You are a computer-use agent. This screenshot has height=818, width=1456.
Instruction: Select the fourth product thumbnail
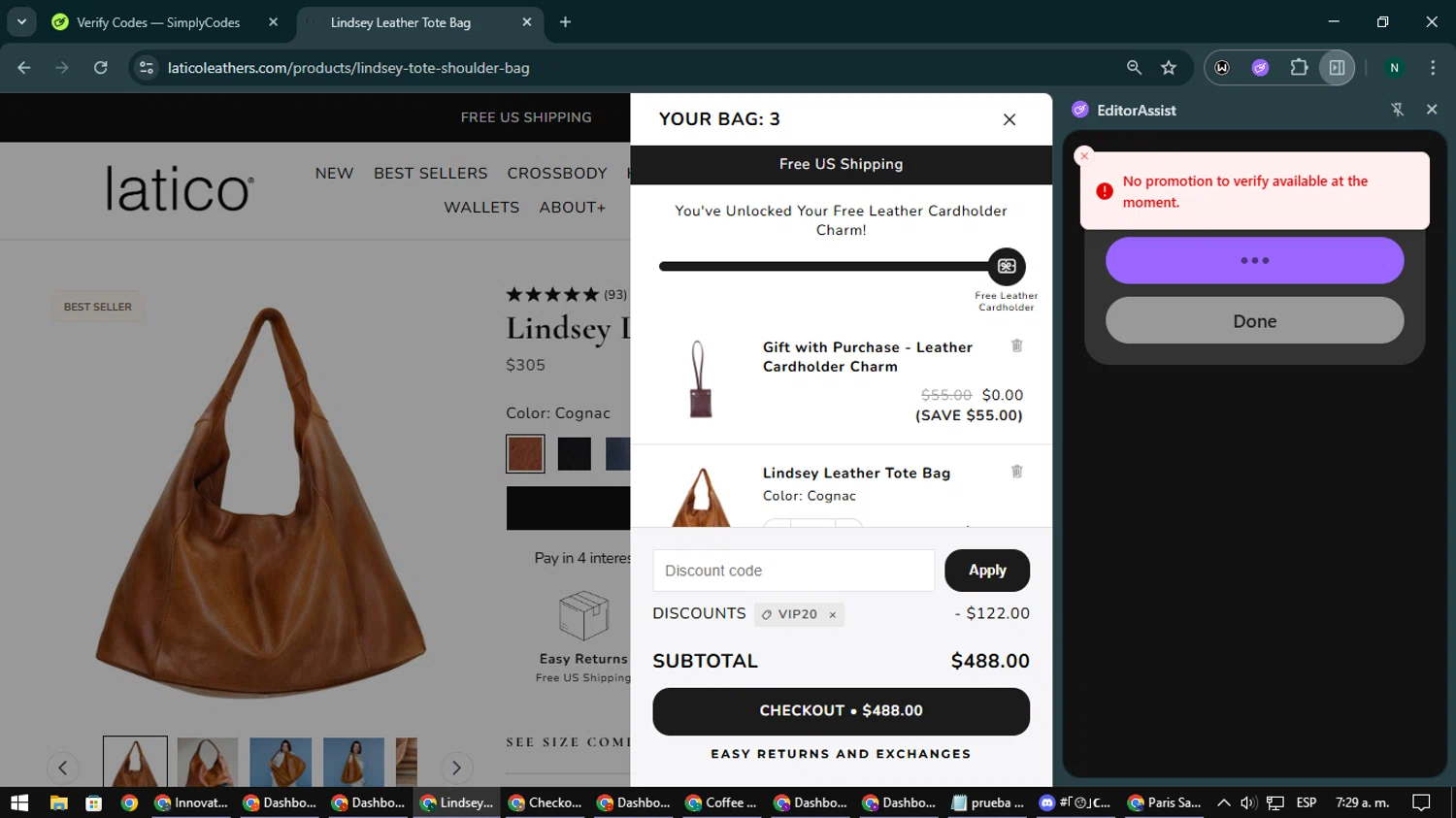point(353,763)
